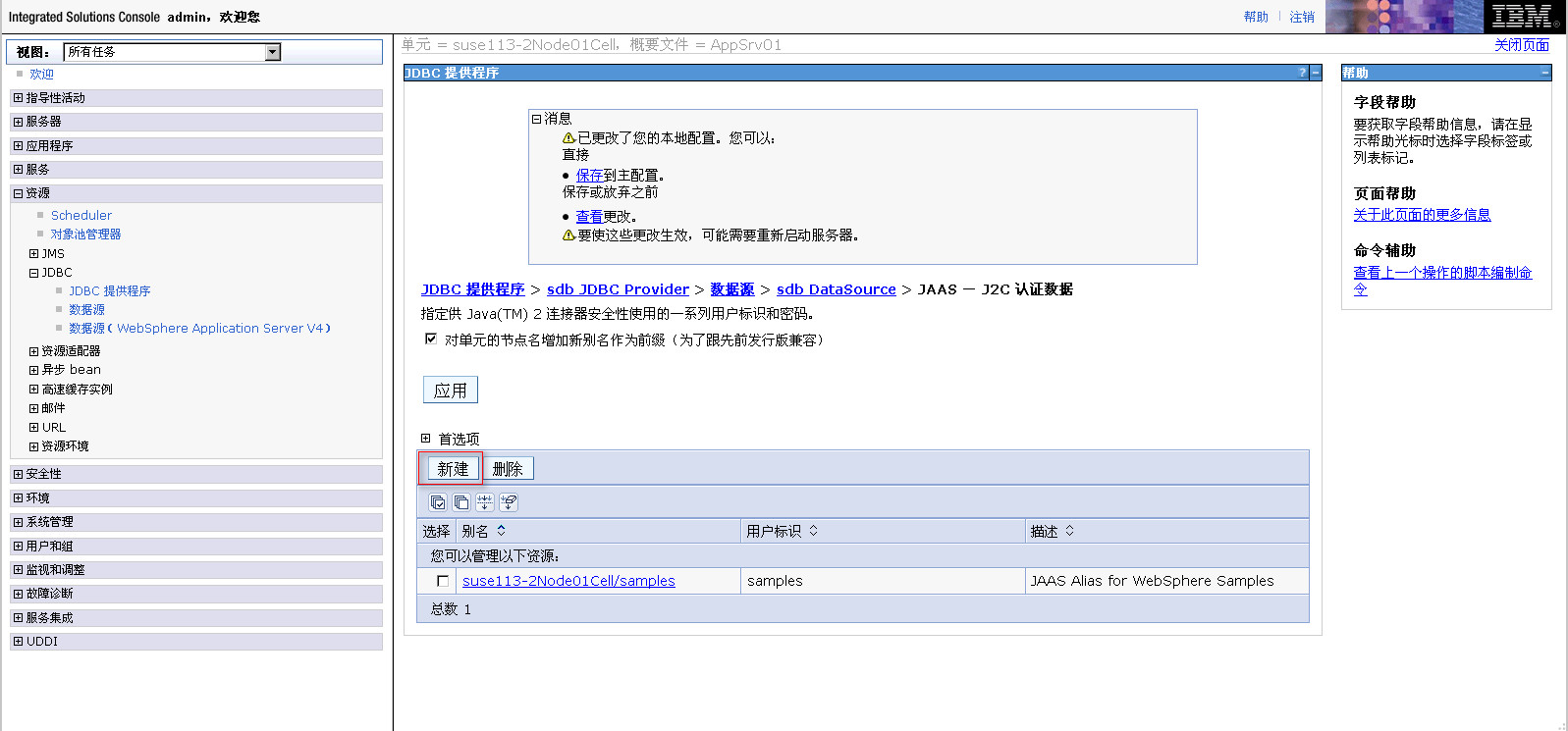Viewport: 1568px width, 731px height.
Task: Click the 关闭页面 link
Action: coord(1522,45)
